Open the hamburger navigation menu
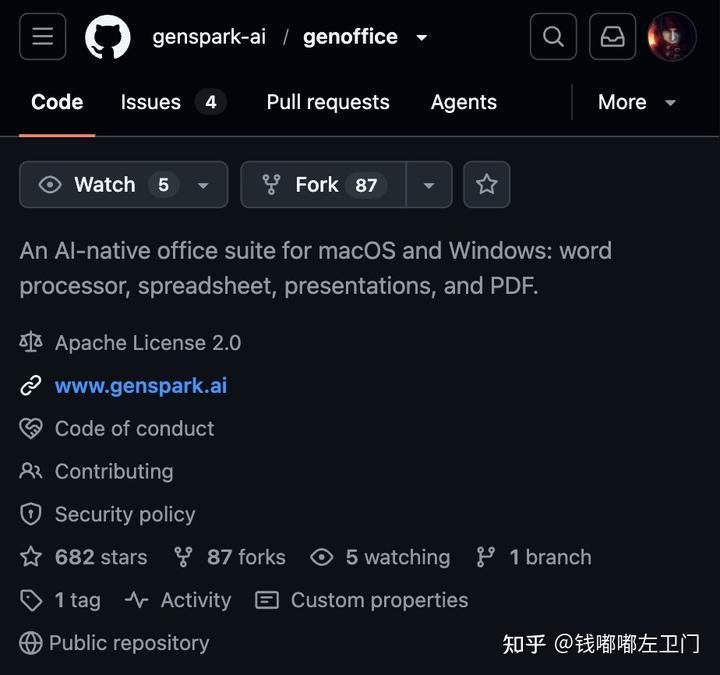This screenshot has width=720, height=675. [43, 37]
